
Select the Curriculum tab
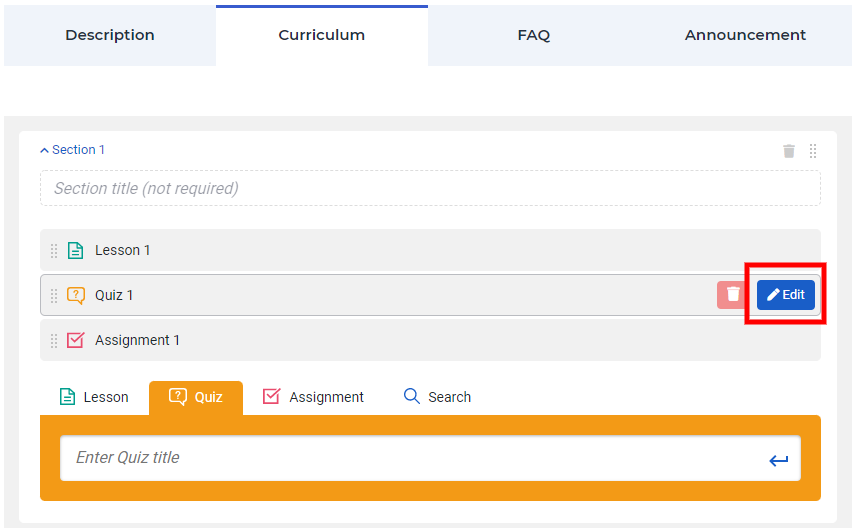(x=321, y=35)
